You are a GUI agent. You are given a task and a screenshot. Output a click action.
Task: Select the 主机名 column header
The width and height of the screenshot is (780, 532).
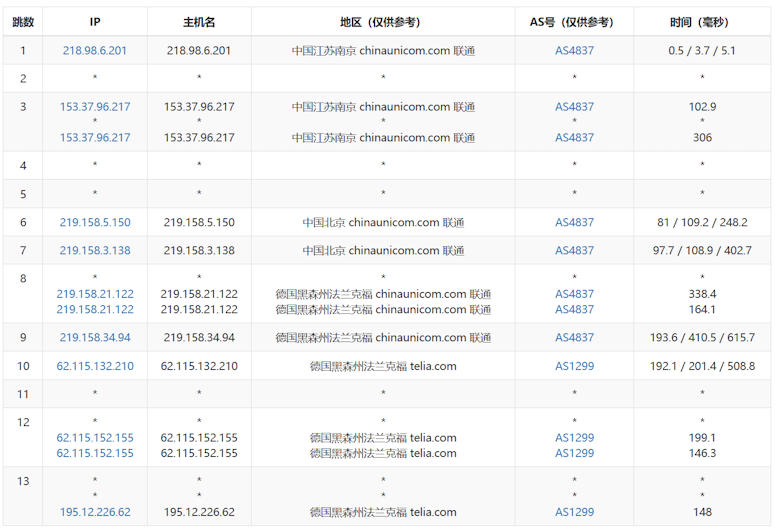(x=199, y=21)
